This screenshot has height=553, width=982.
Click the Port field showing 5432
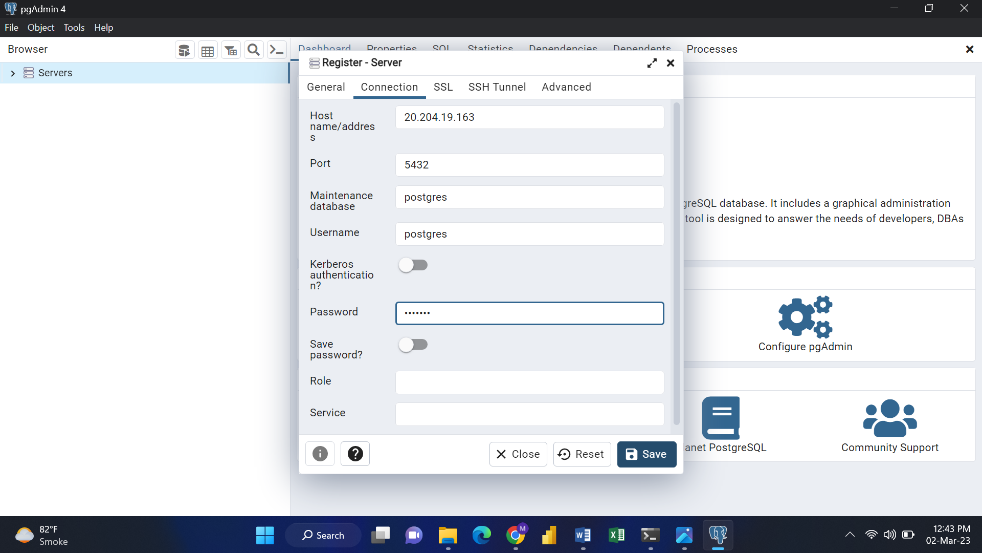530,165
